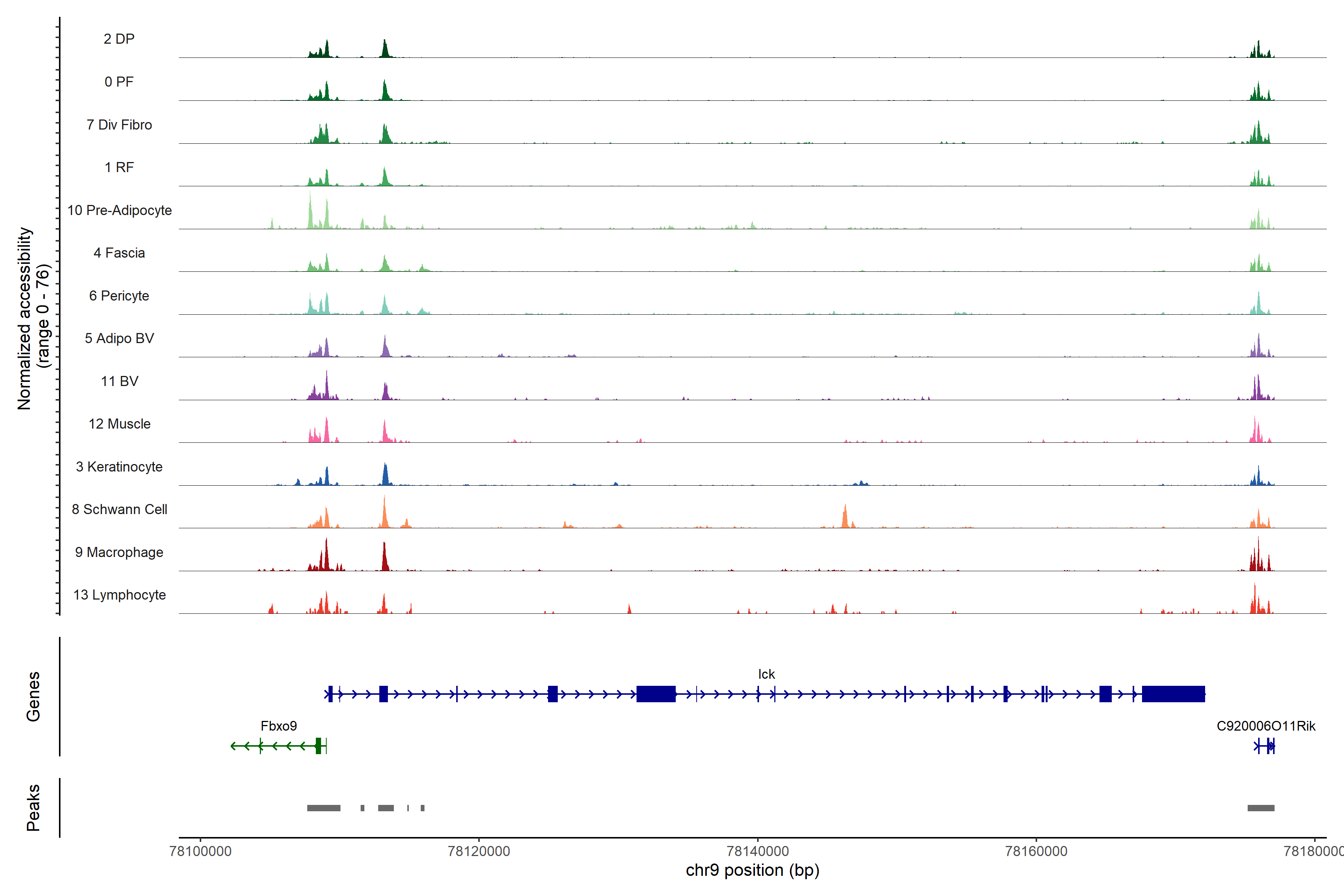Click the lck gene name label

coord(766,674)
